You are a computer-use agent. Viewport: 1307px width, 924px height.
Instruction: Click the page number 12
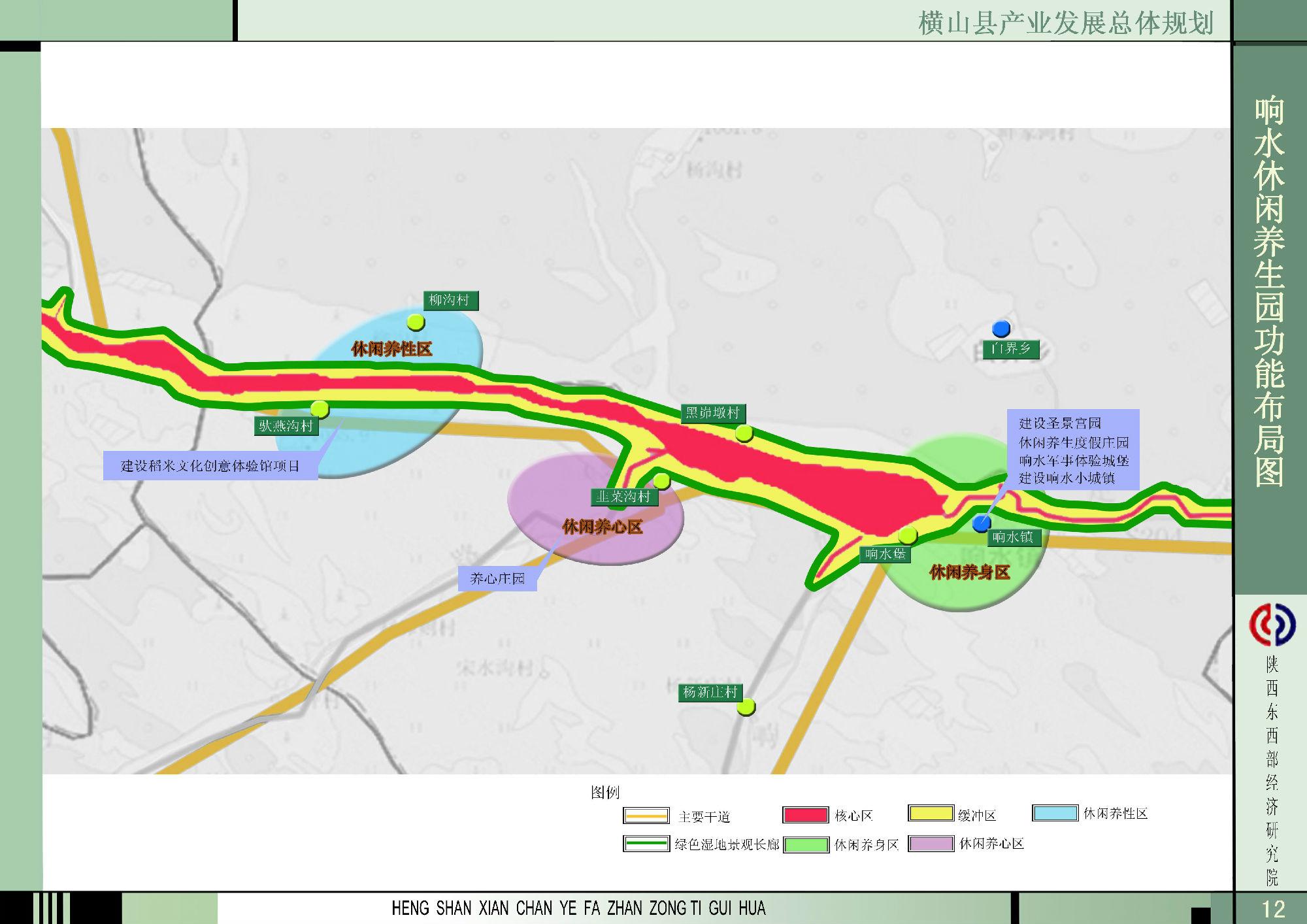click(x=1274, y=909)
